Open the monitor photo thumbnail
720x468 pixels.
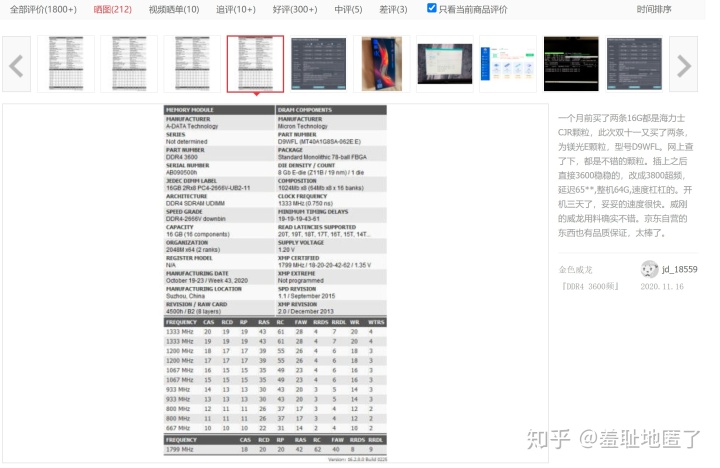(444, 64)
